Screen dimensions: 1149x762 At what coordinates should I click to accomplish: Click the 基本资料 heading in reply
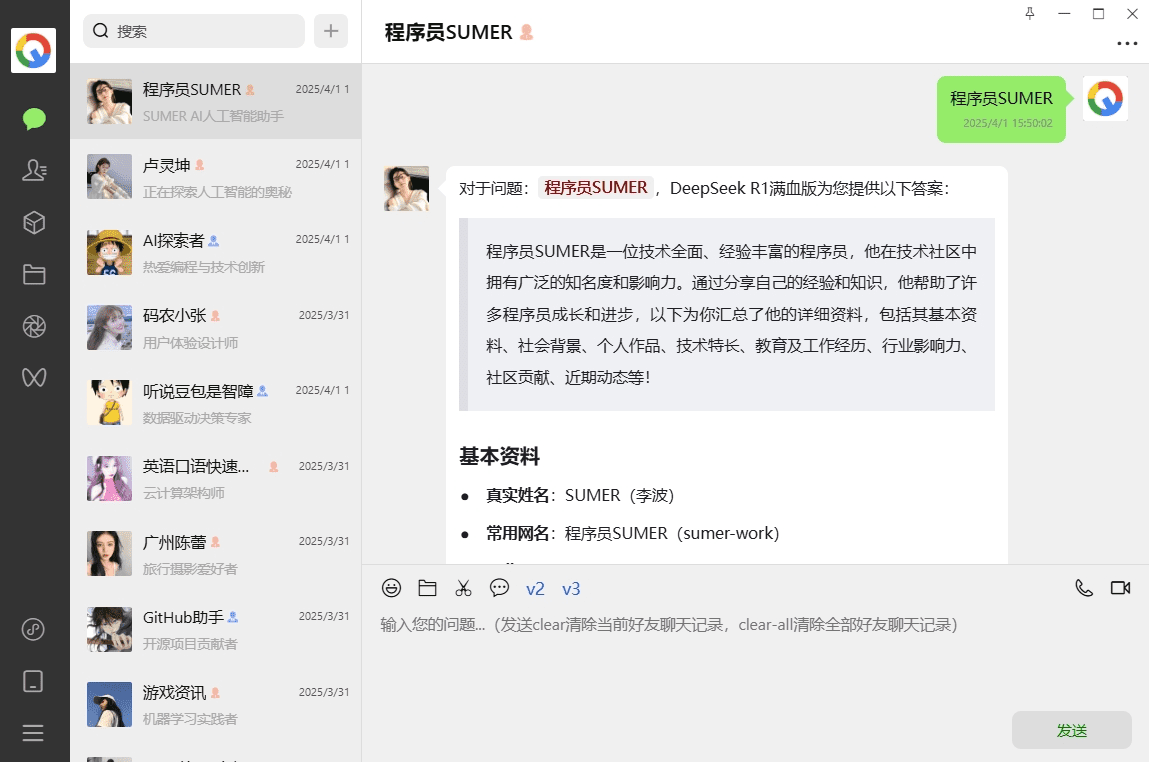[499, 456]
